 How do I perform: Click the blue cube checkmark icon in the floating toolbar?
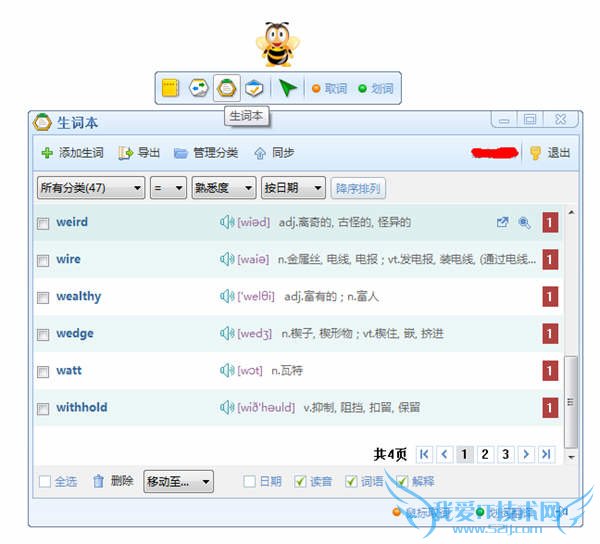click(254, 88)
